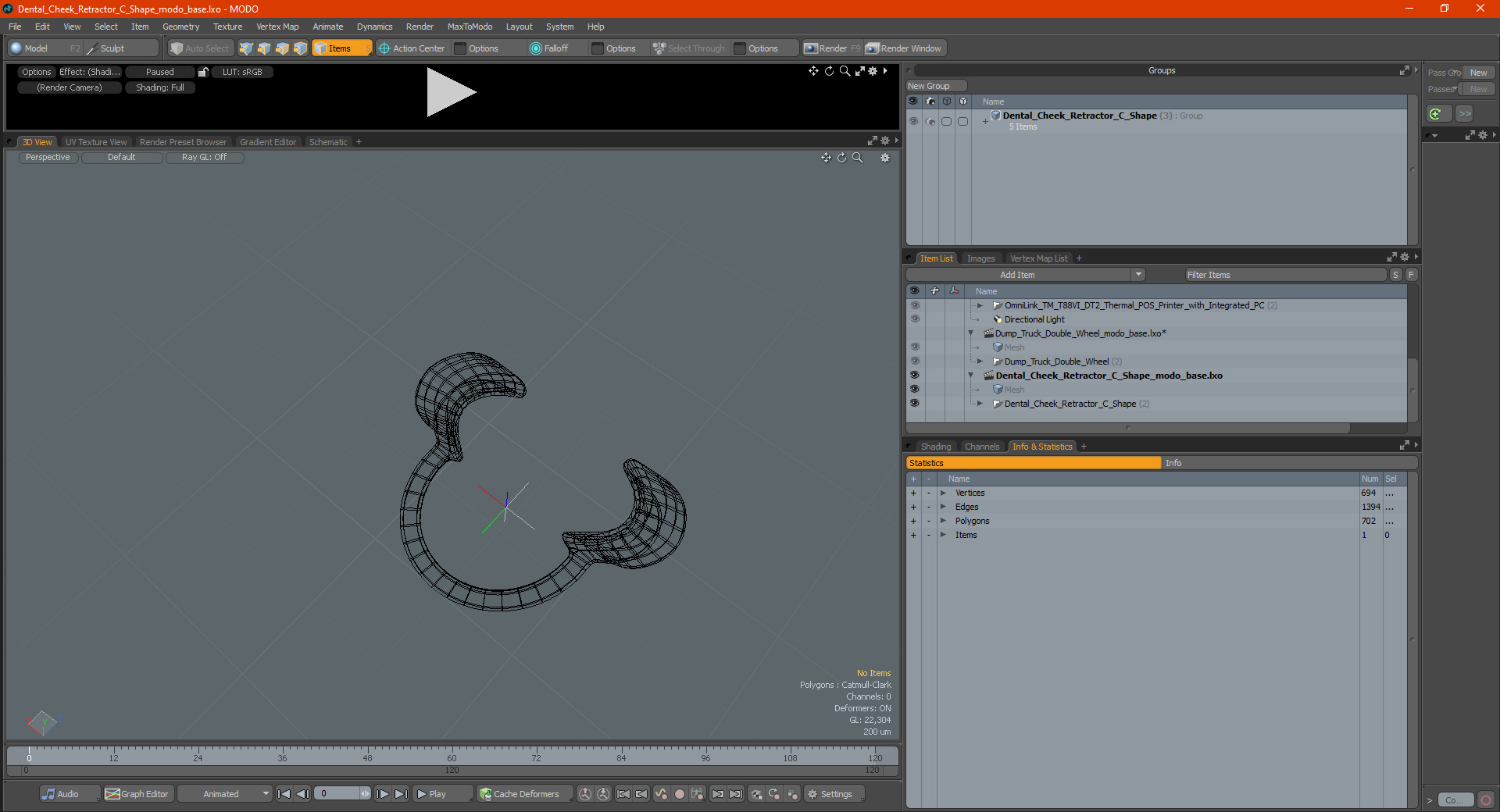Viewport: 1500px width, 812px height.
Task: Toggle visibility of Directional Light
Action: click(914, 319)
